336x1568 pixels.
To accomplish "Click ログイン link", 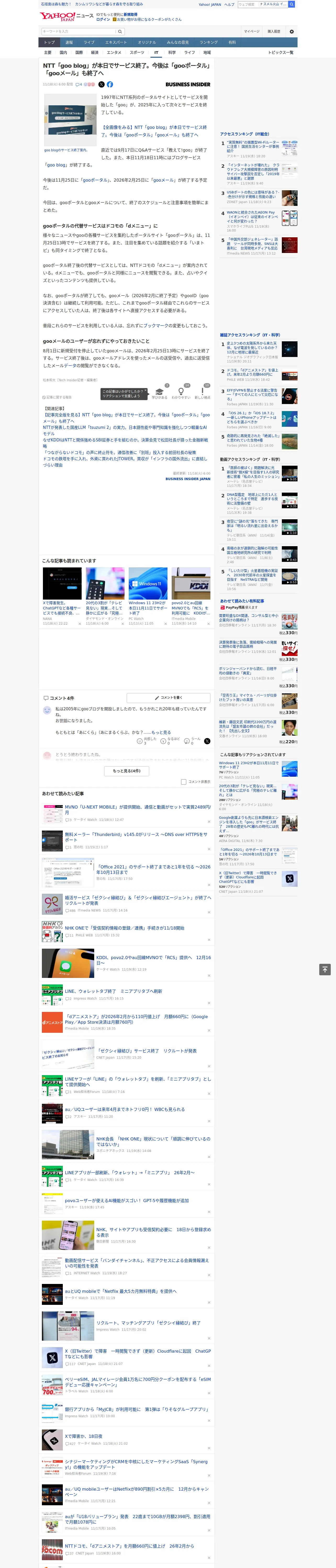I will pyautogui.click(x=103, y=20).
